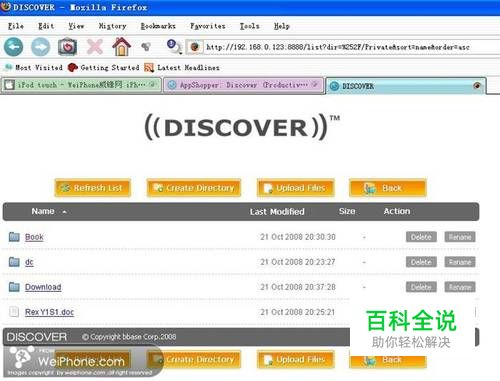Image resolution: width=500 pixels, height=381 pixels.
Task: Open the Download folder link
Action: click(x=43, y=287)
